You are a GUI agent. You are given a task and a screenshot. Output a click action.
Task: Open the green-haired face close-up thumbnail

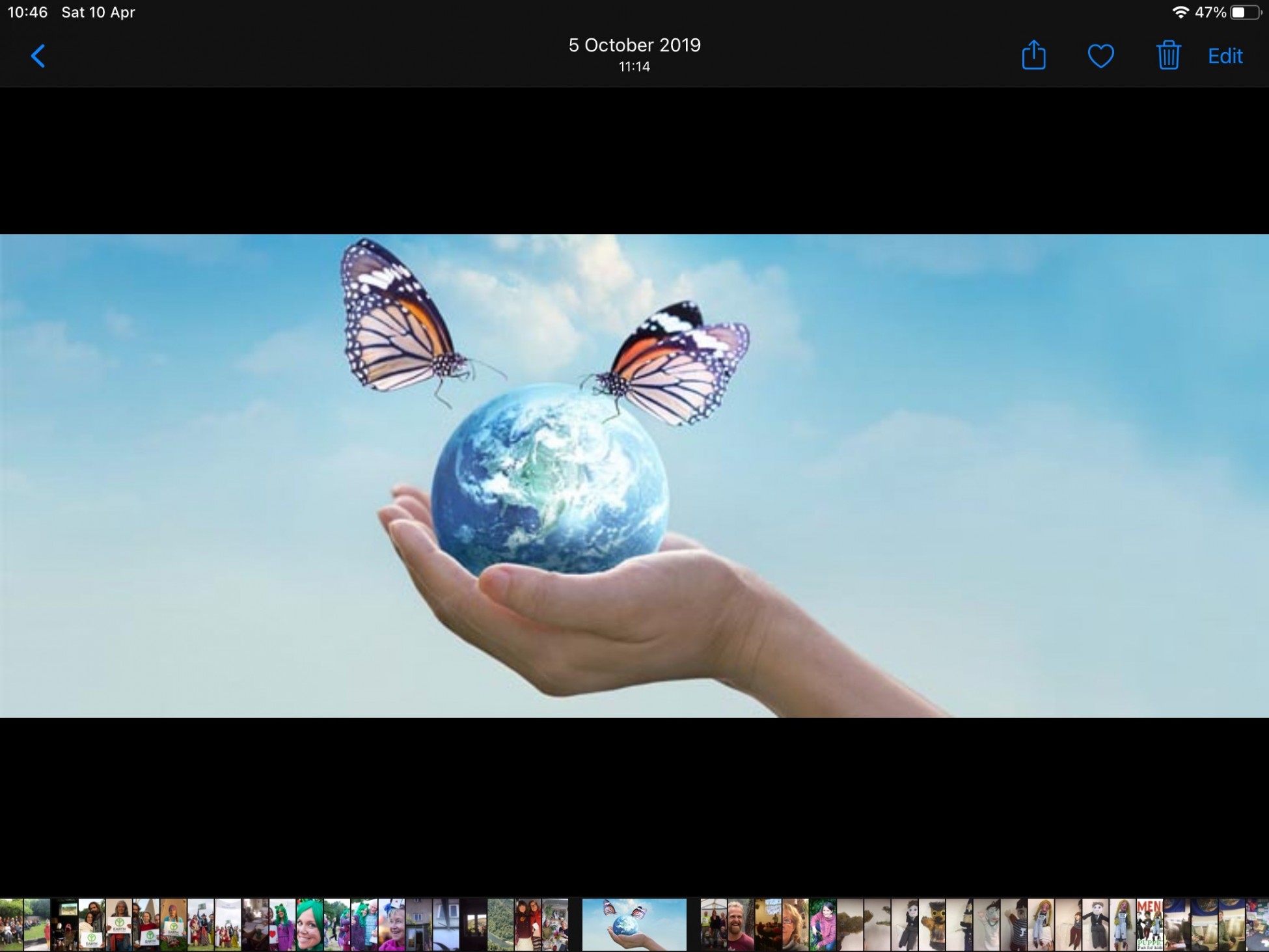(x=309, y=925)
